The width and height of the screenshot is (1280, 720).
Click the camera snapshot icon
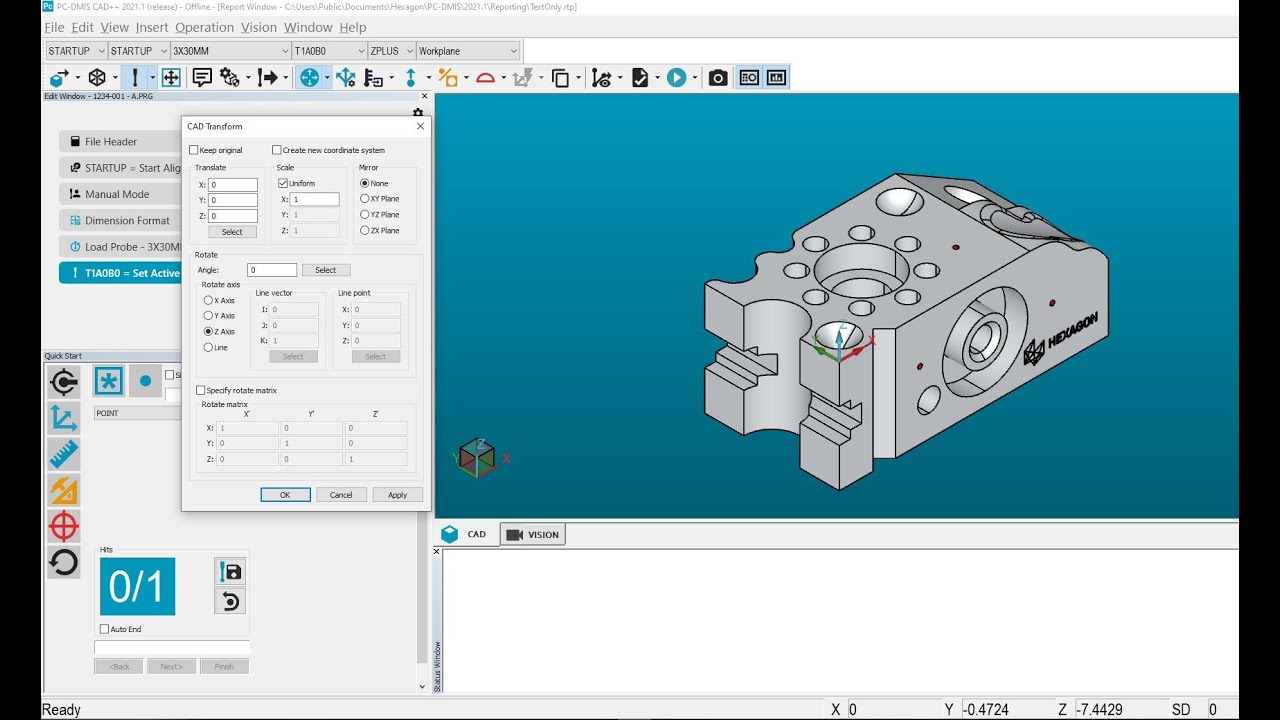tap(718, 77)
